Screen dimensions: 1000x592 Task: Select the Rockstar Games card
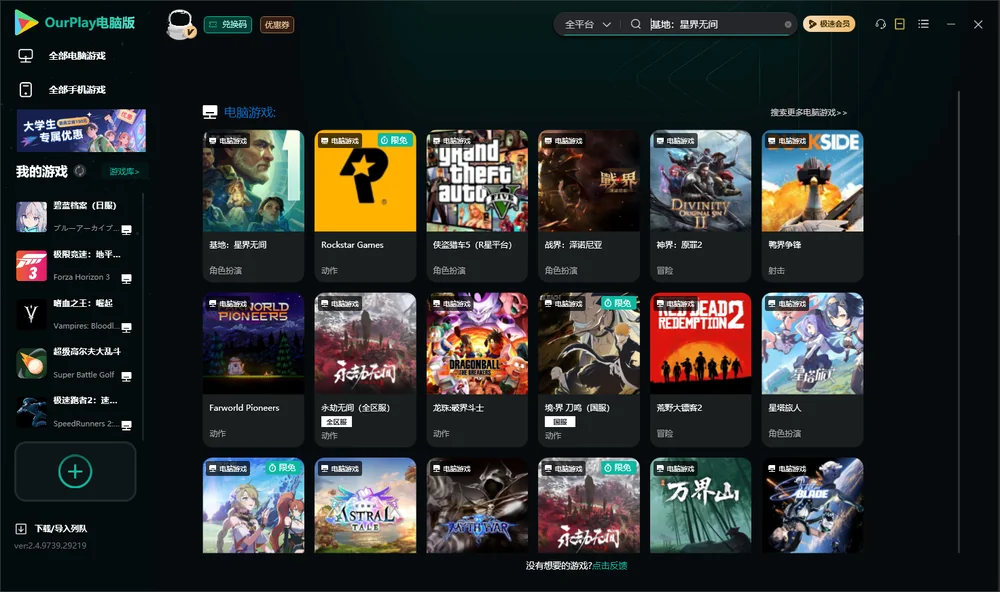click(365, 205)
